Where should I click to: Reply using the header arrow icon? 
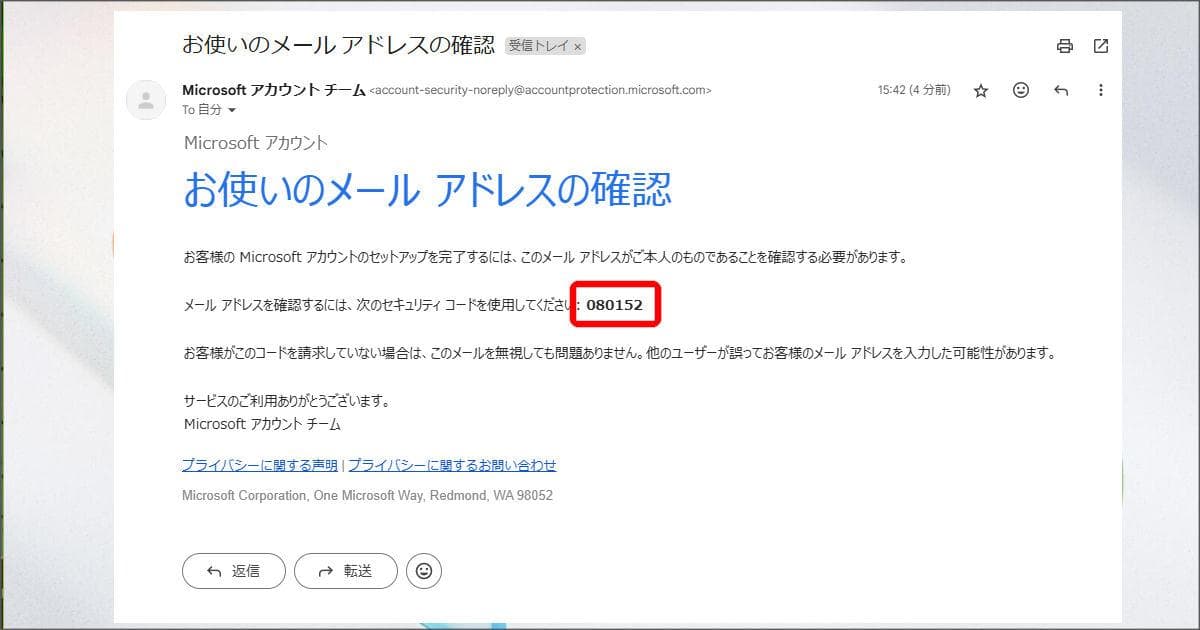[x=1061, y=91]
